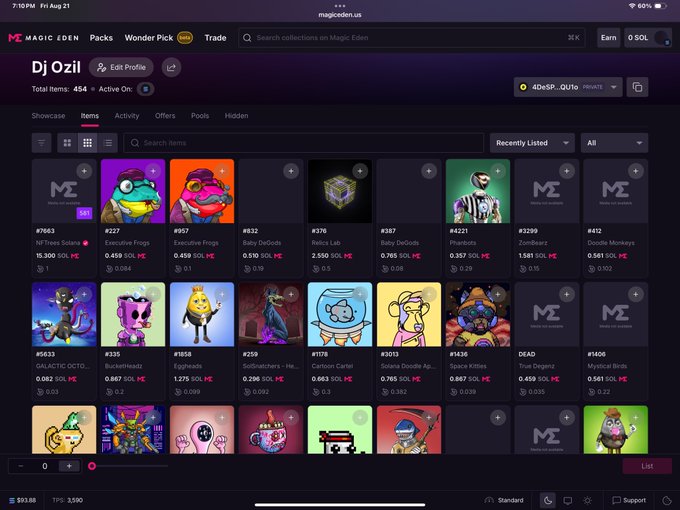The height and width of the screenshot is (510, 680).
Task: Select Baby DeGods #387 plus toggle
Action: tap(429, 171)
